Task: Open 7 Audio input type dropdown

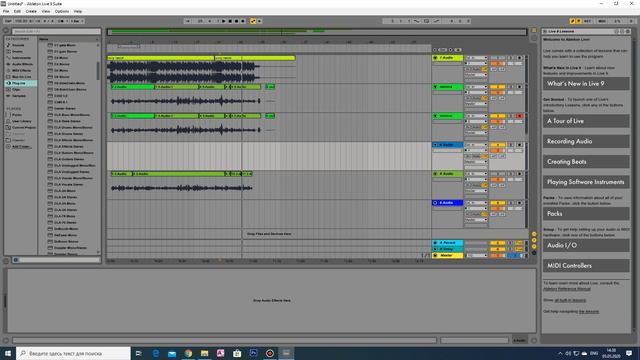Action: 476,58
